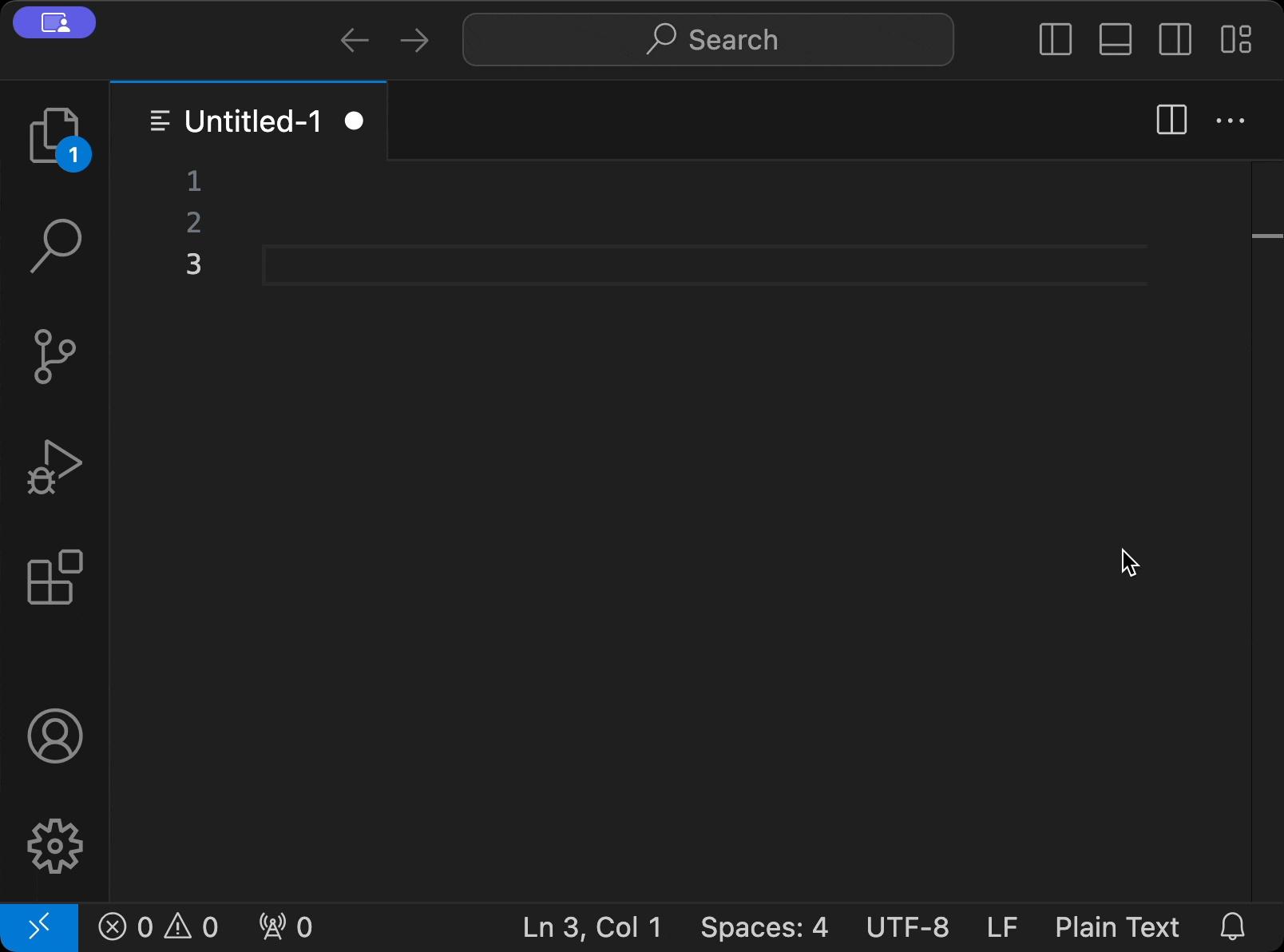
Task: Click the minimap slider on editor right
Action: tap(1266, 236)
